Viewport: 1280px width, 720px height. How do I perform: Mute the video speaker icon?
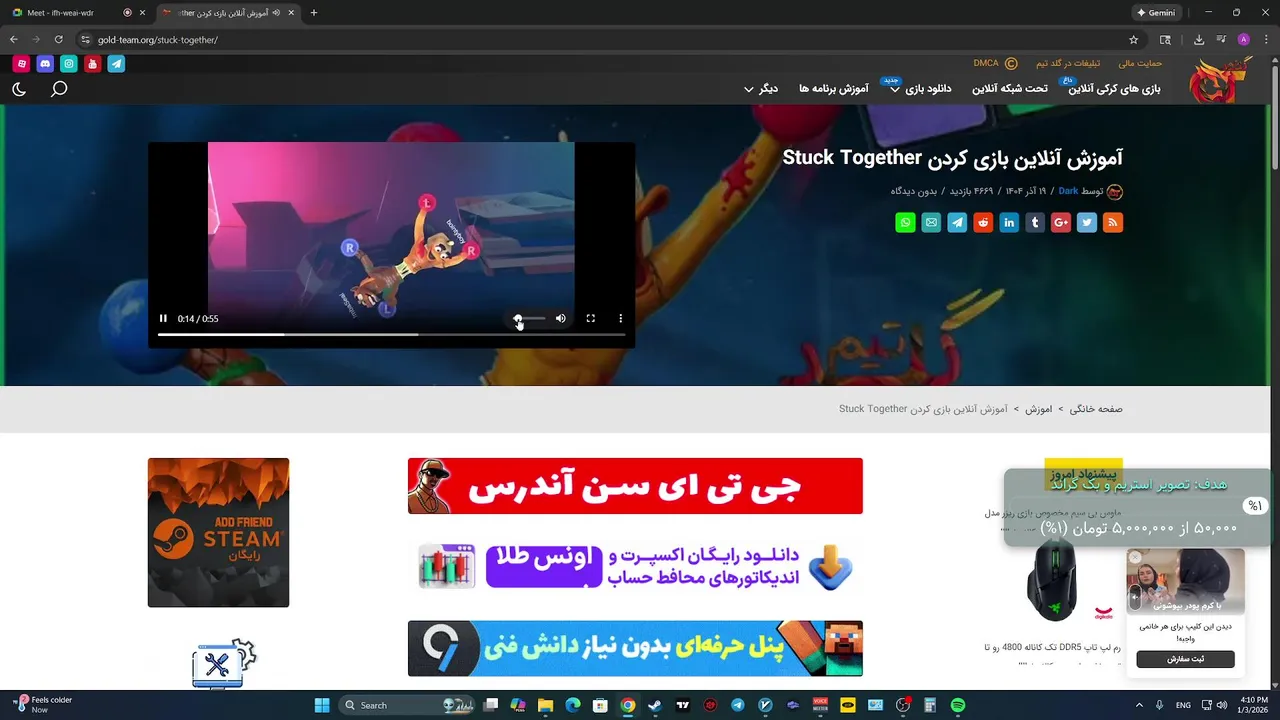tap(561, 319)
